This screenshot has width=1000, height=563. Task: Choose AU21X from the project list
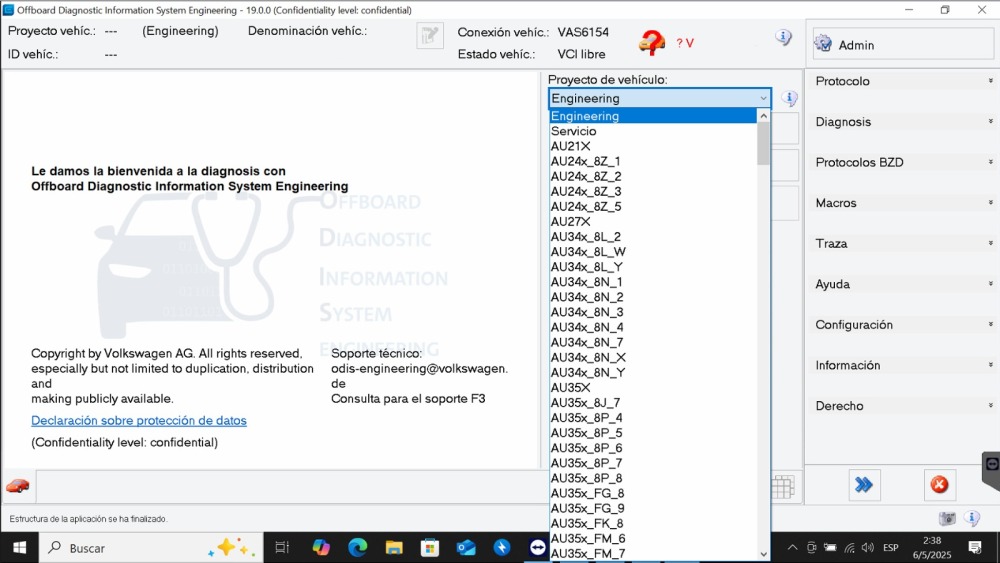click(x=653, y=146)
